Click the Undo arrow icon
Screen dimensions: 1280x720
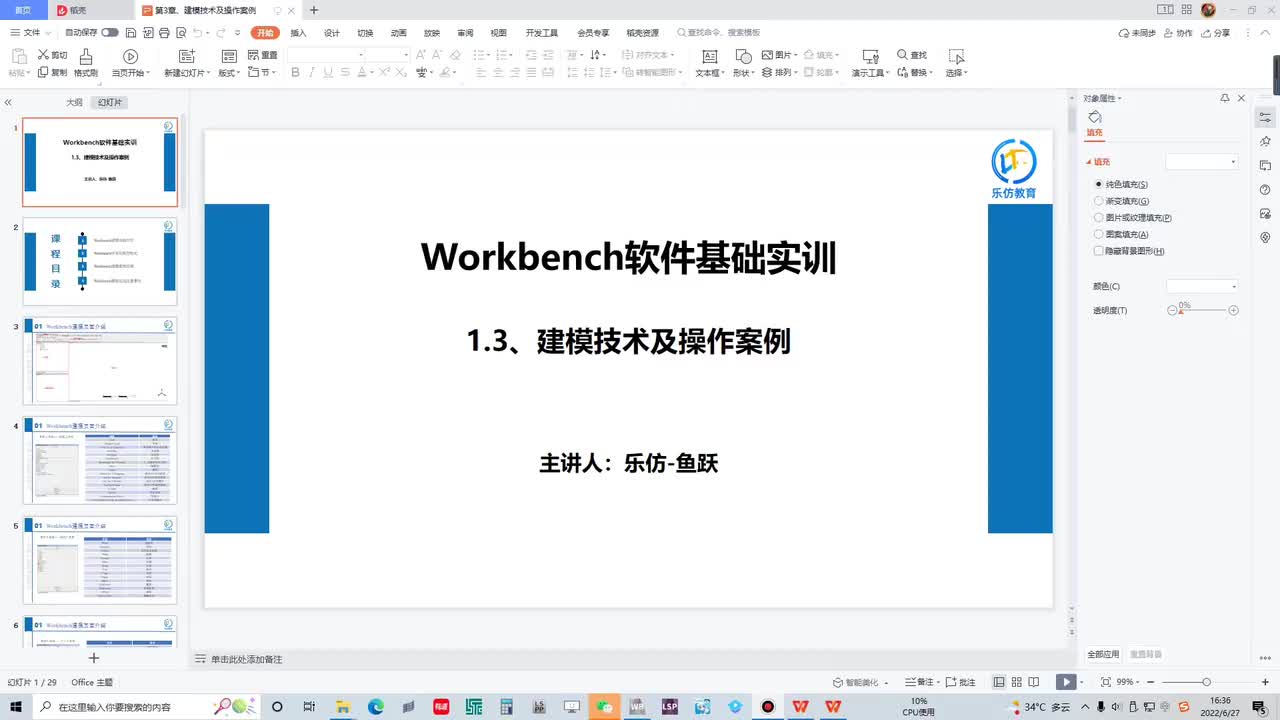197,33
